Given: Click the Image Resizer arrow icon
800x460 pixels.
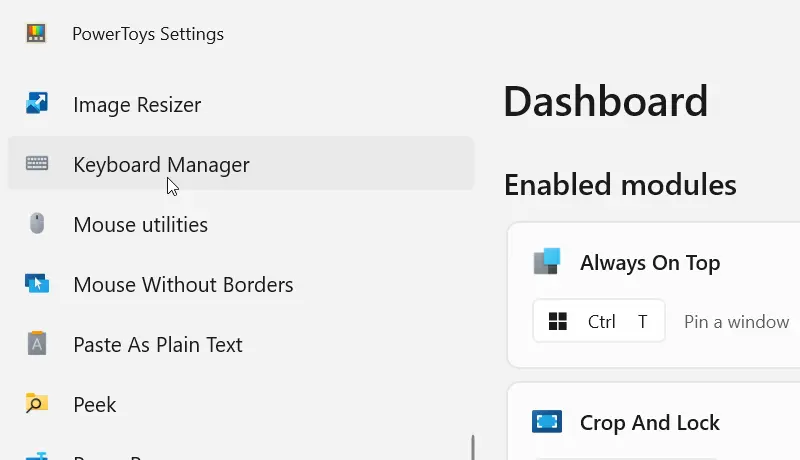Looking at the screenshot, I should click(x=37, y=103).
